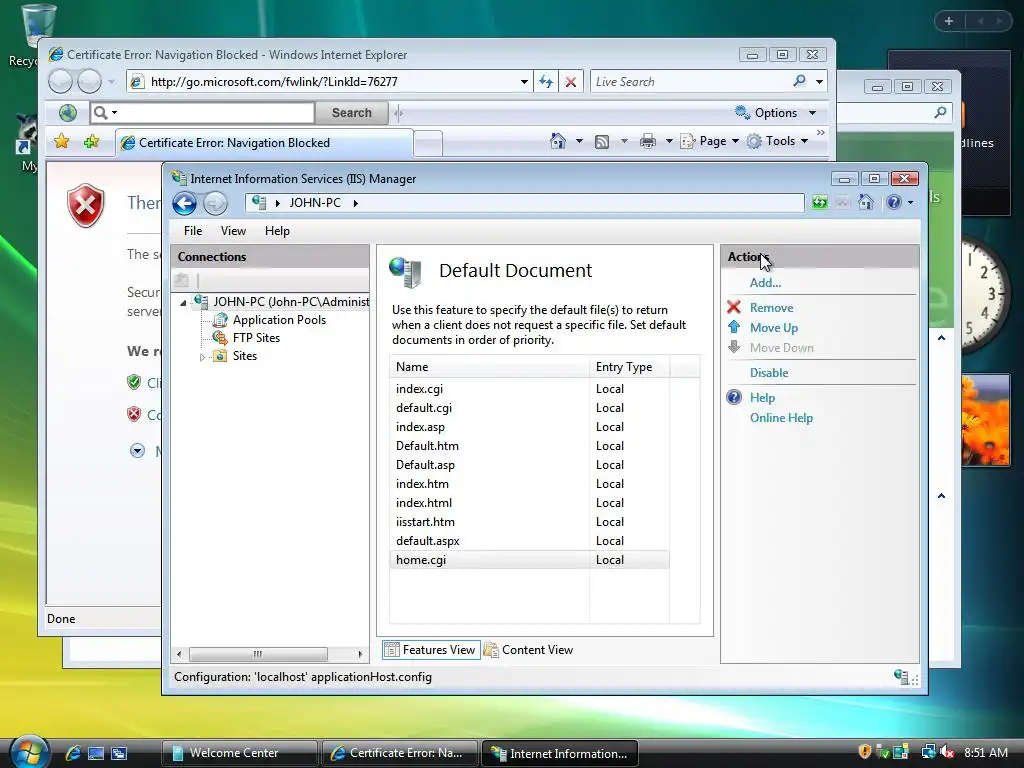Click the Search button in IE toolbar

coord(351,113)
